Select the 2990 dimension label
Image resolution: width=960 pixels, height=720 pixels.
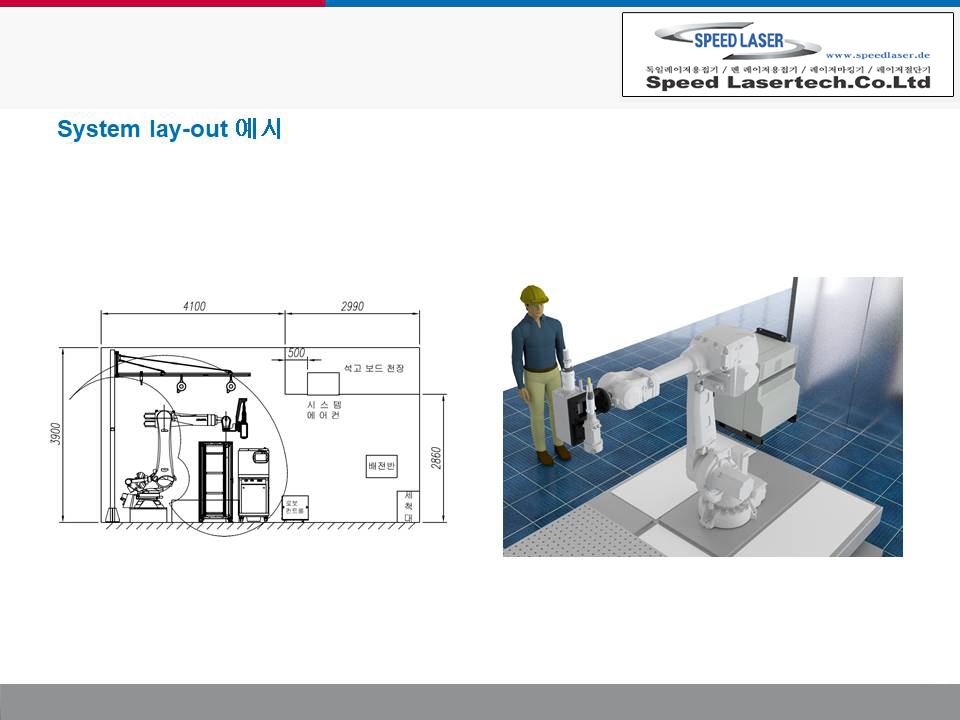point(352,306)
